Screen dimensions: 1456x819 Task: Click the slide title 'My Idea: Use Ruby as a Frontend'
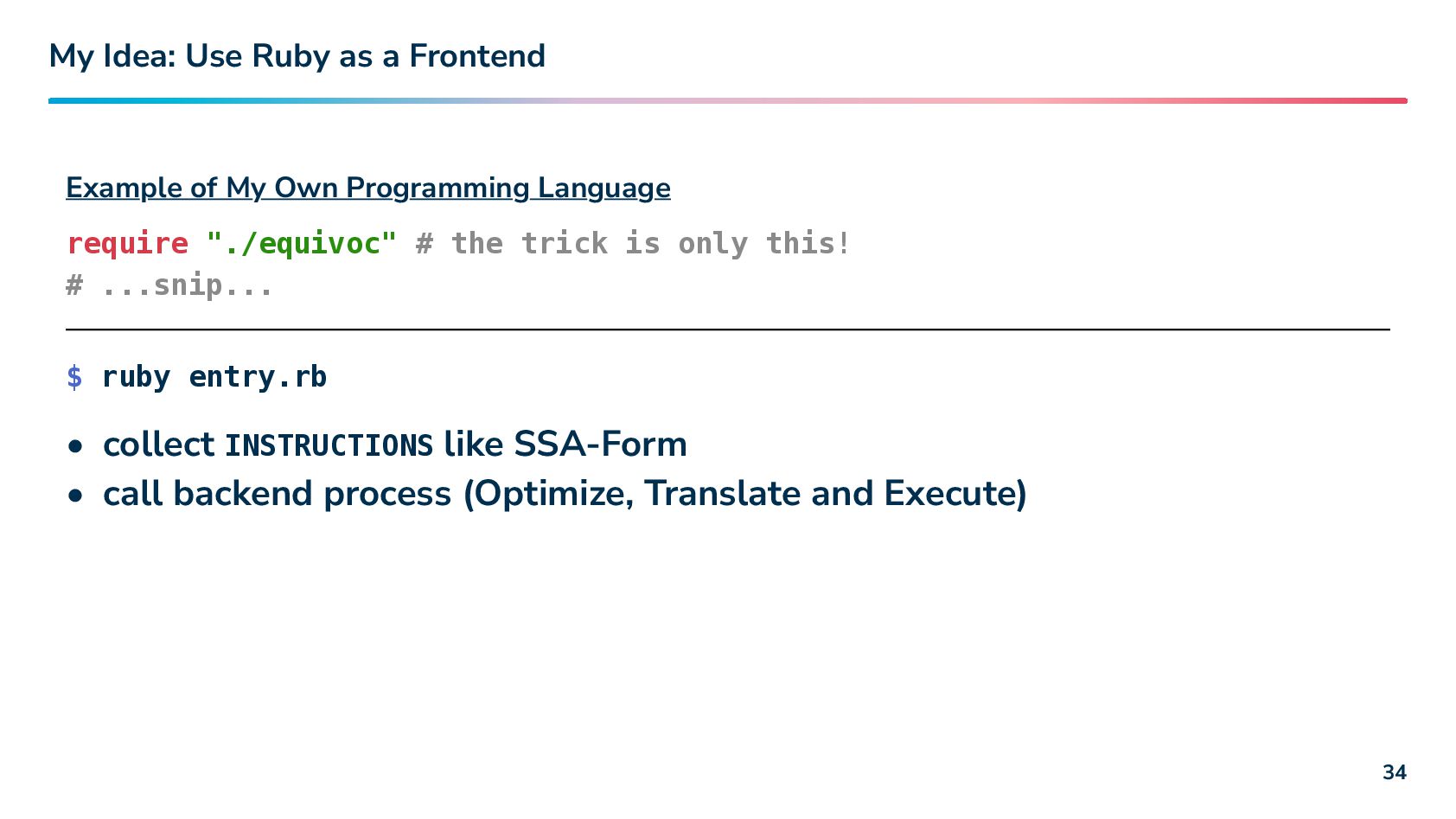tap(297, 57)
